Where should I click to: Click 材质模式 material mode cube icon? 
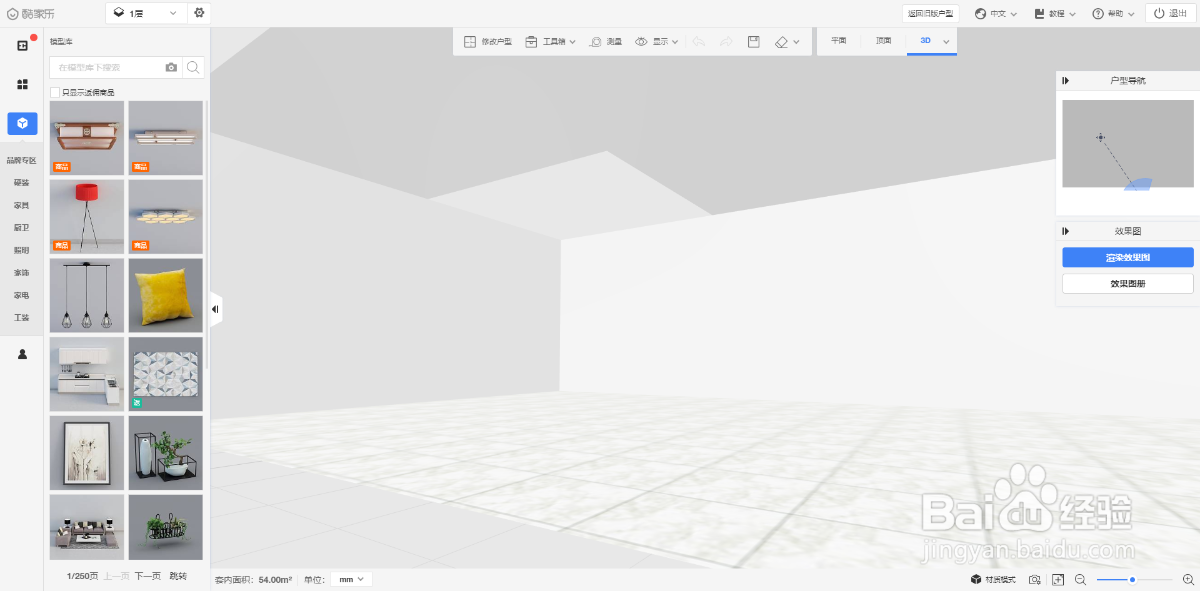coord(976,579)
